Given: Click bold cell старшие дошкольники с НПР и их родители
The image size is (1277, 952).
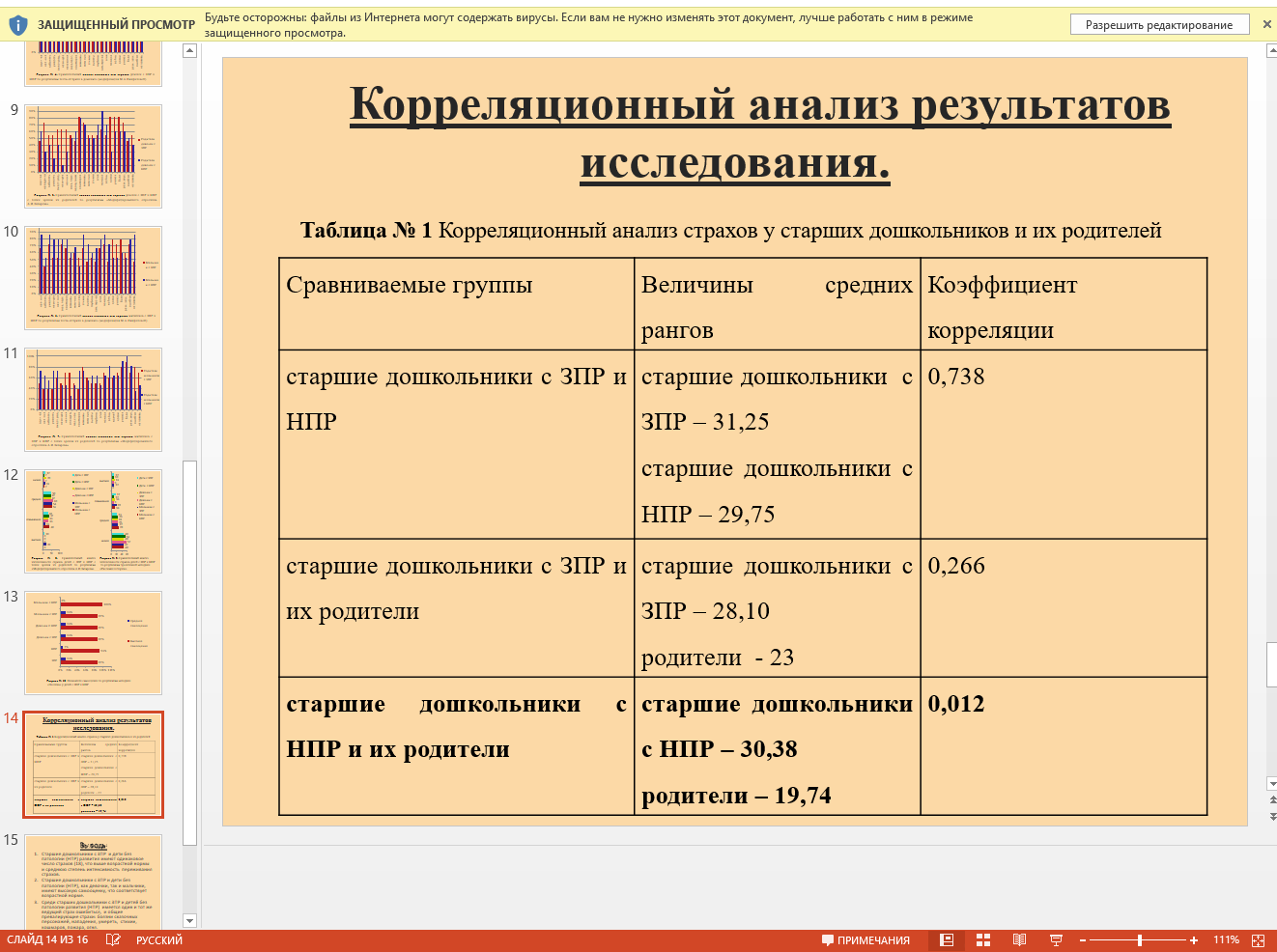Looking at the screenshot, I should [457, 745].
